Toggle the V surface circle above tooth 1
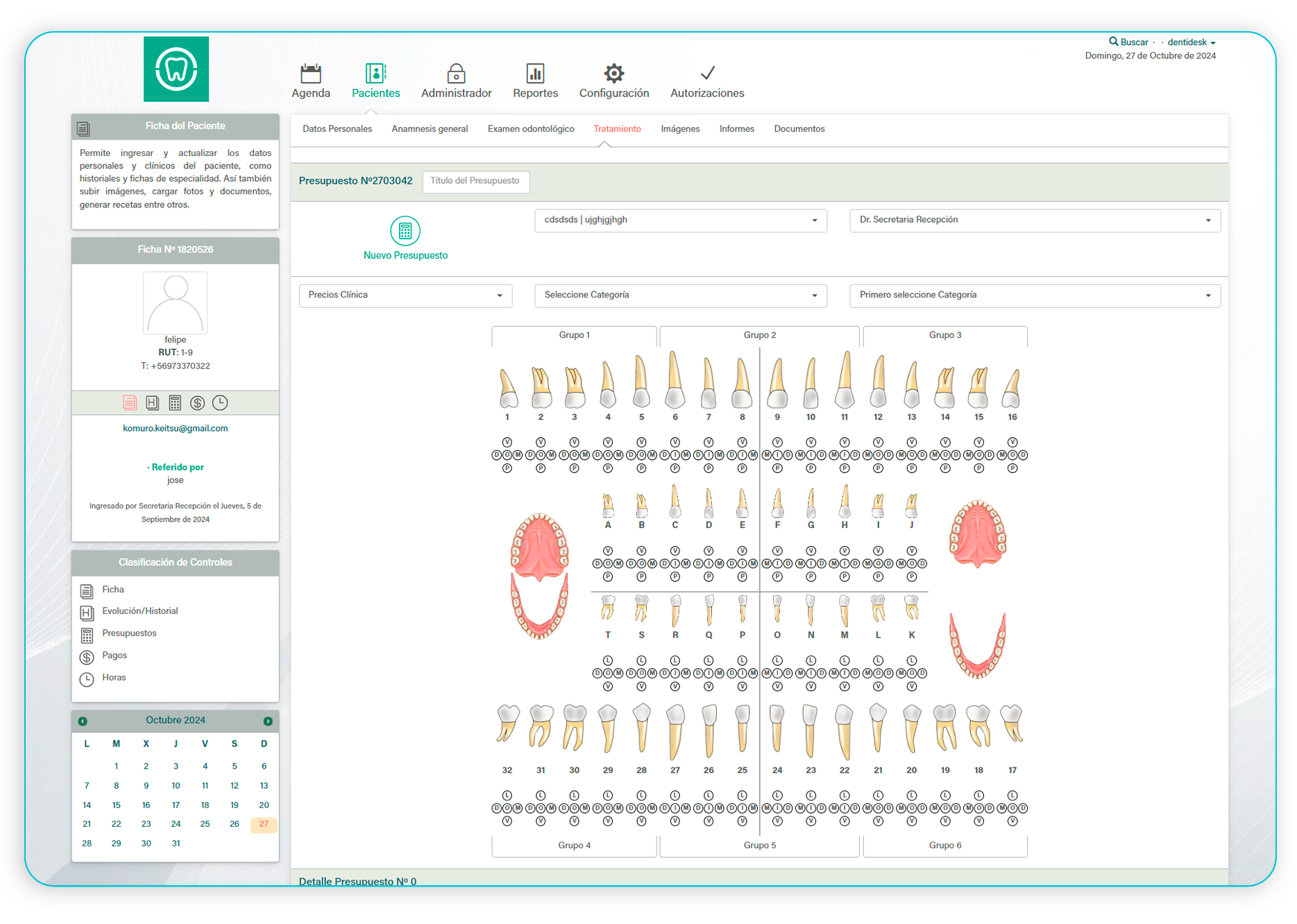The width and height of the screenshot is (1297, 924). coord(507,442)
